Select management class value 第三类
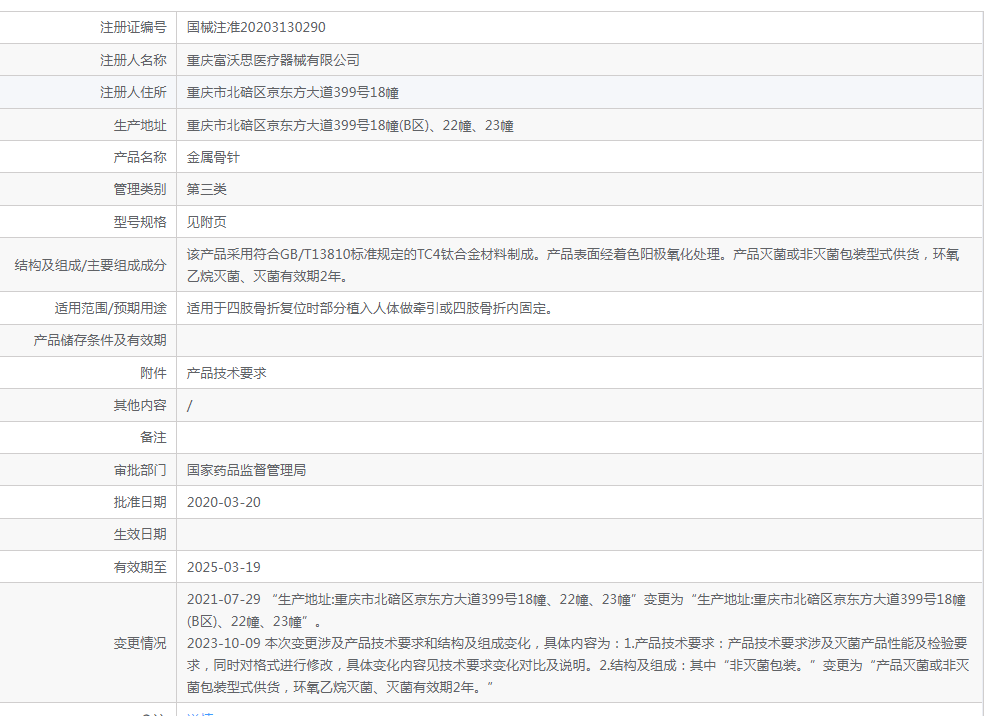This screenshot has height=716, width=986. click(206, 189)
